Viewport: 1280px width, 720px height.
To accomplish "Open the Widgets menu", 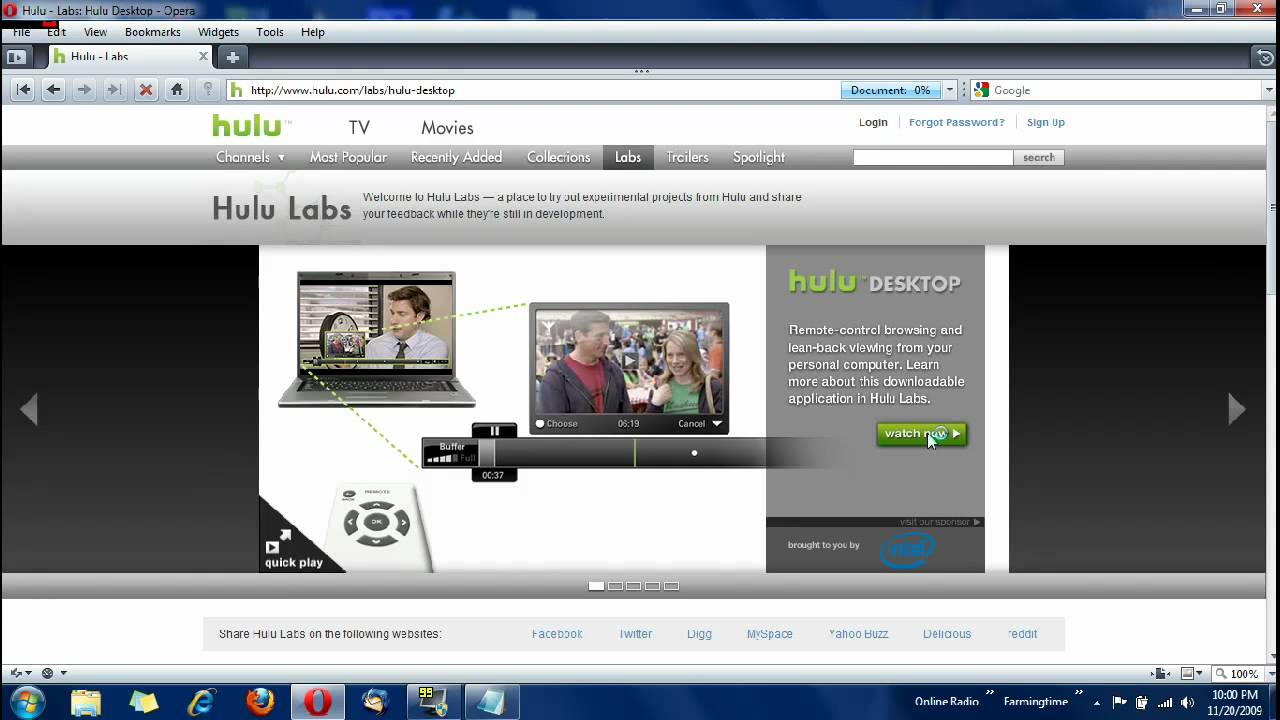I will pyautogui.click(x=218, y=32).
